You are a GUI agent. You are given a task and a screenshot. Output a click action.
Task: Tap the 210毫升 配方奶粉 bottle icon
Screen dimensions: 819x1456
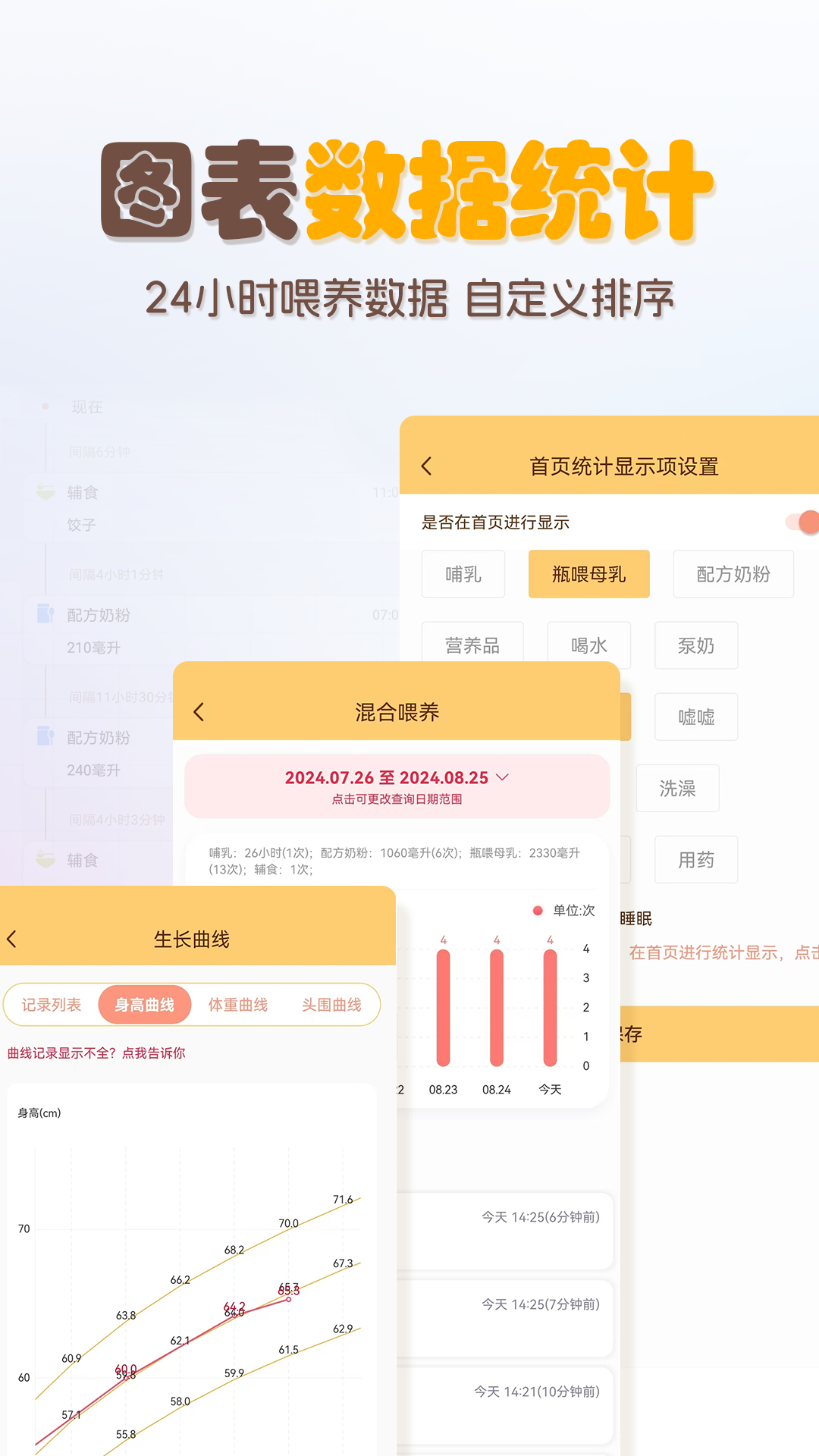pos(45,614)
